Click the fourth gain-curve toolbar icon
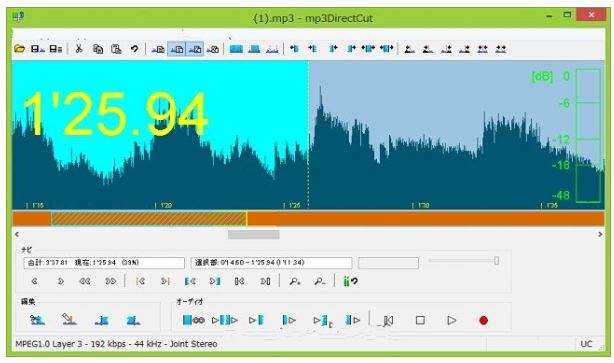This screenshot has height=363, width=614. point(464,49)
